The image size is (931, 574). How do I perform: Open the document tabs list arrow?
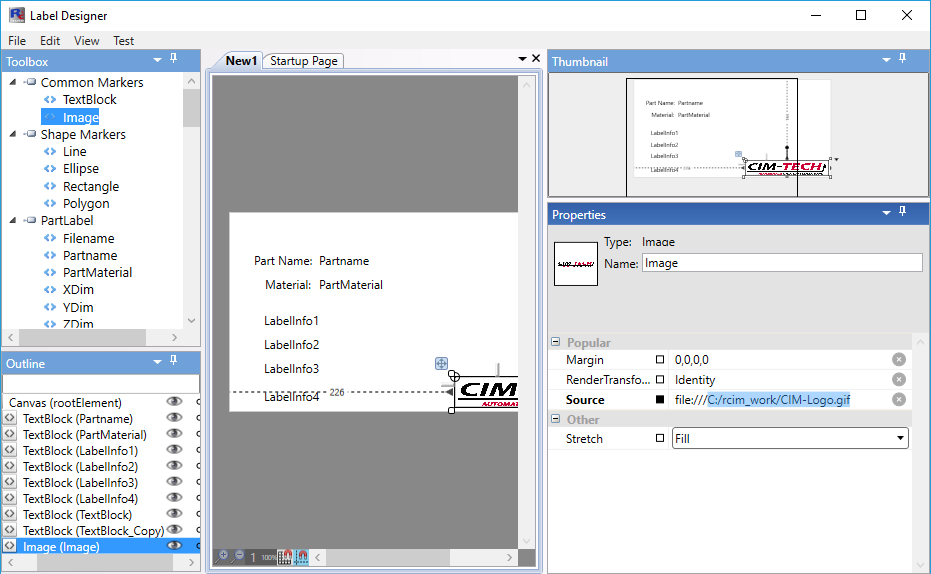[x=522, y=59]
